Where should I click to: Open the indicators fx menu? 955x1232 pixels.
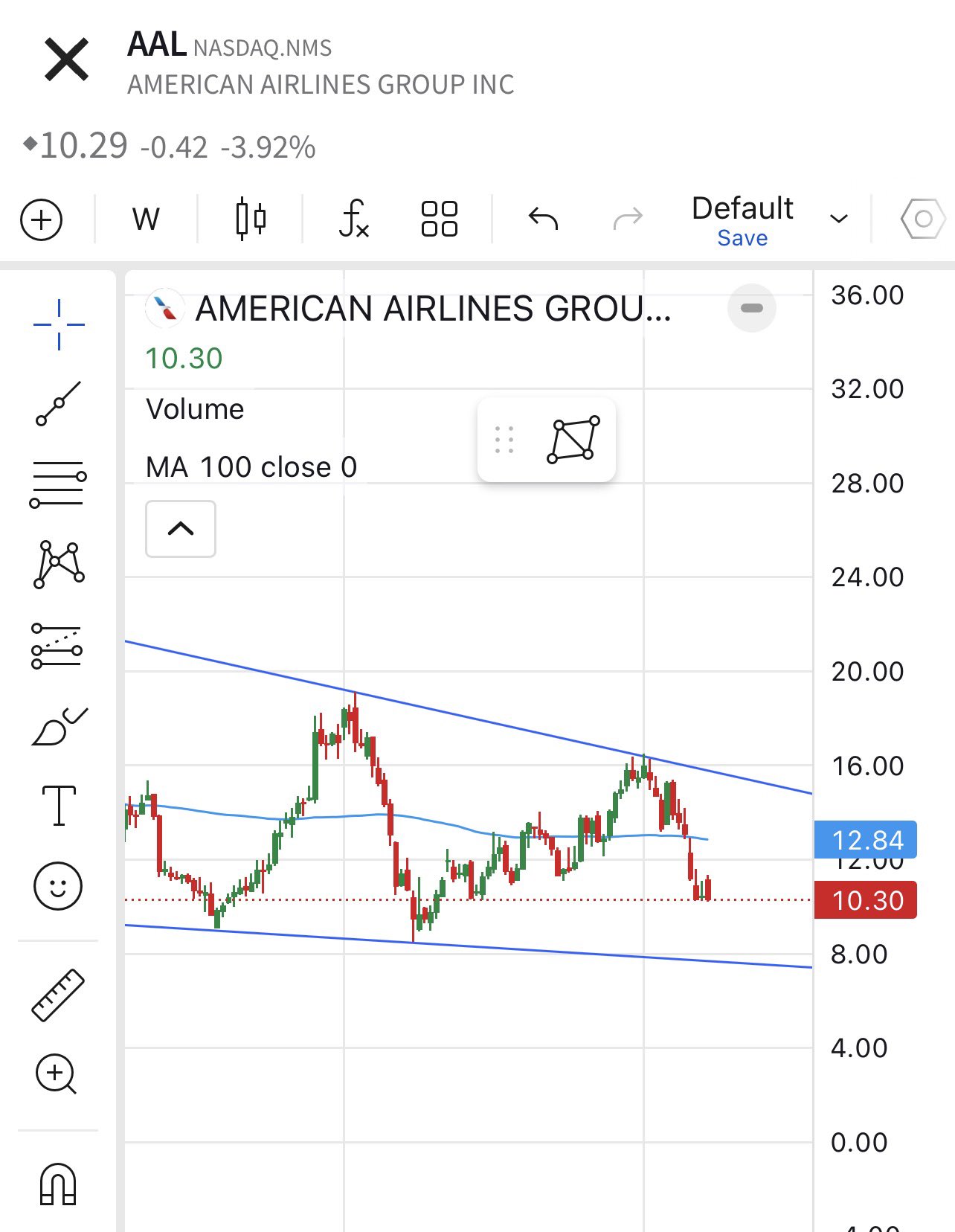353,219
